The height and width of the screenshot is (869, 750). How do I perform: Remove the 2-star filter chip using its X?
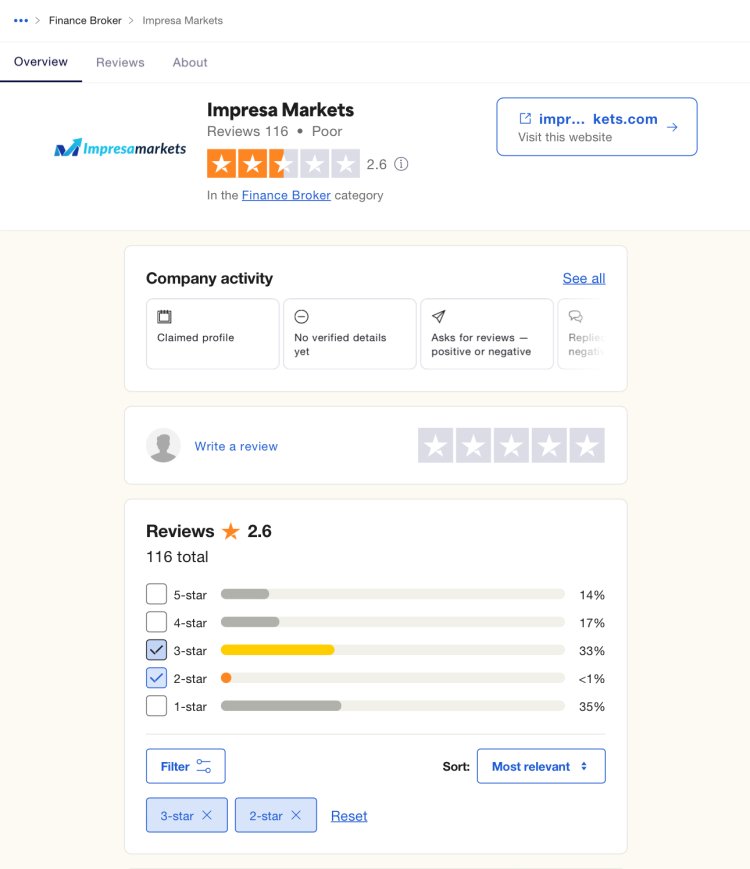tap(296, 815)
